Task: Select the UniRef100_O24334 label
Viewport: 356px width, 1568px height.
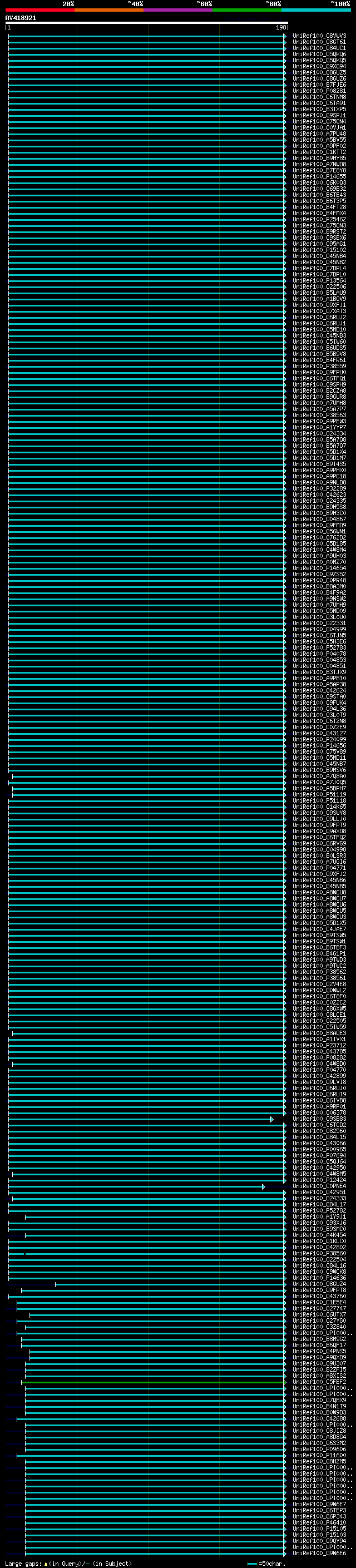Action: (x=319, y=433)
